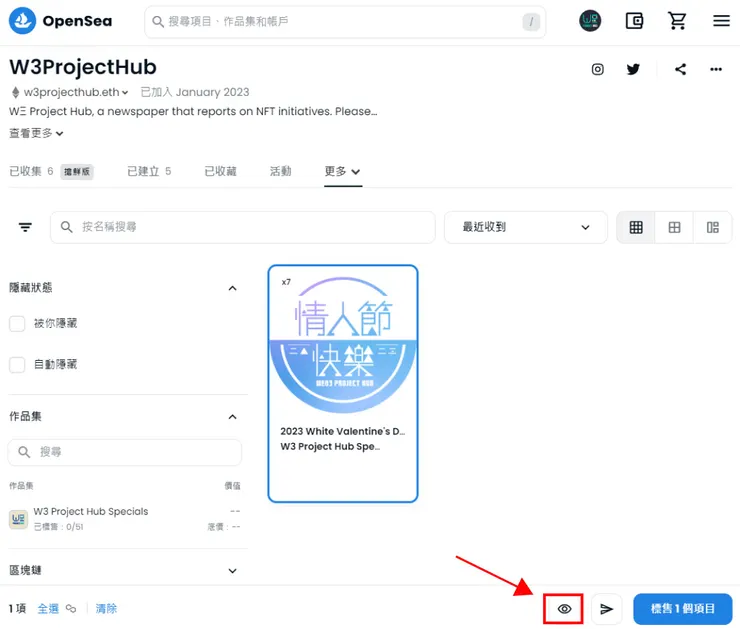Check the 被你隱藏 checkbox

coord(17,324)
